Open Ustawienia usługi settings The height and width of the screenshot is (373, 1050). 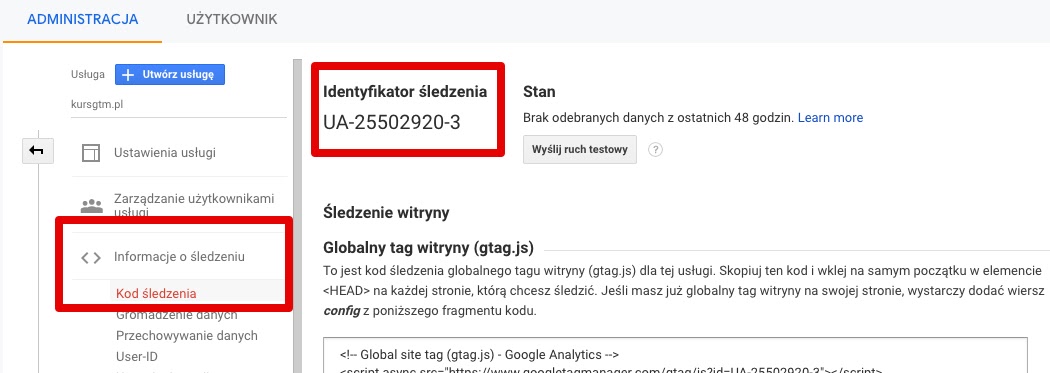165,153
